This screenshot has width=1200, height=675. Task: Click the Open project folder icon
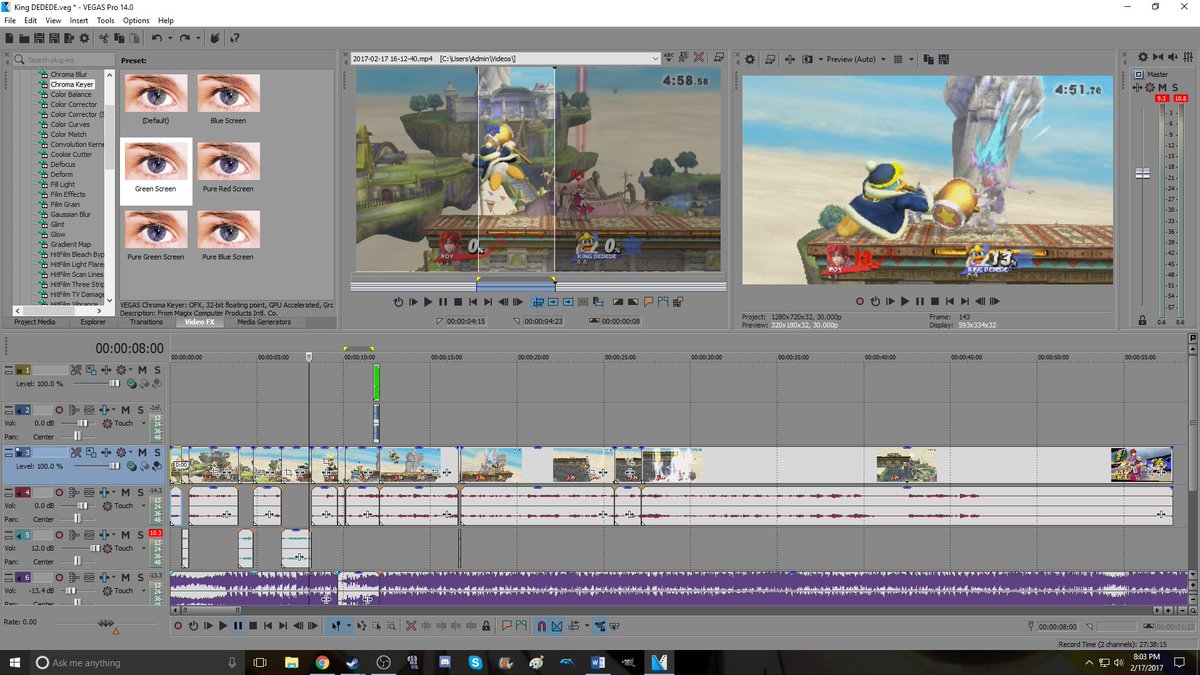[x=24, y=38]
